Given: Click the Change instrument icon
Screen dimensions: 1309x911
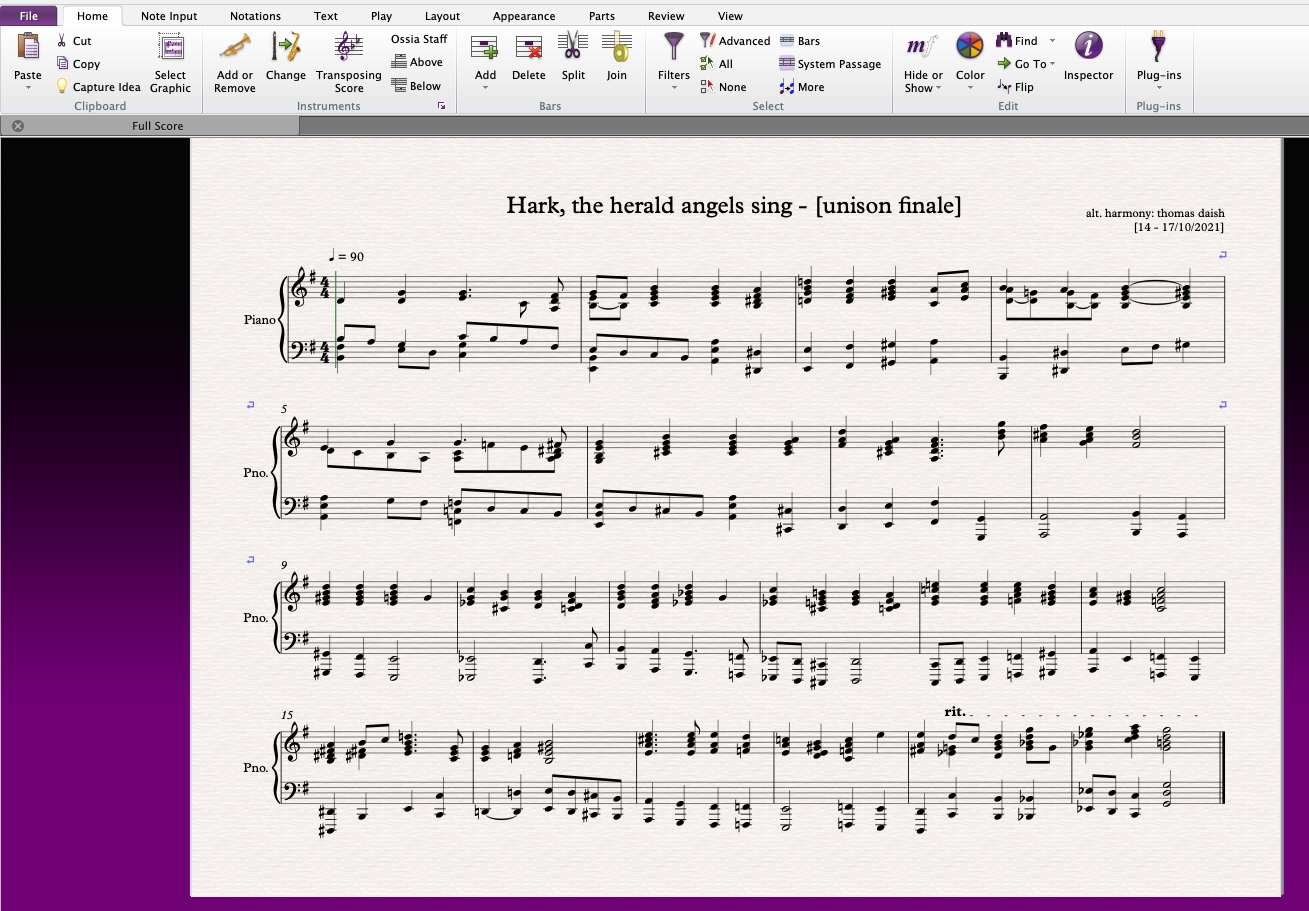Looking at the screenshot, I should tap(286, 48).
